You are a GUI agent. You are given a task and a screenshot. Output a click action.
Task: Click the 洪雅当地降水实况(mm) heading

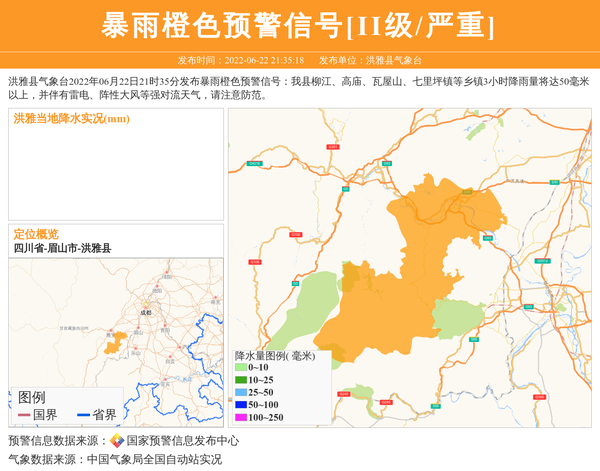point(72,119)
